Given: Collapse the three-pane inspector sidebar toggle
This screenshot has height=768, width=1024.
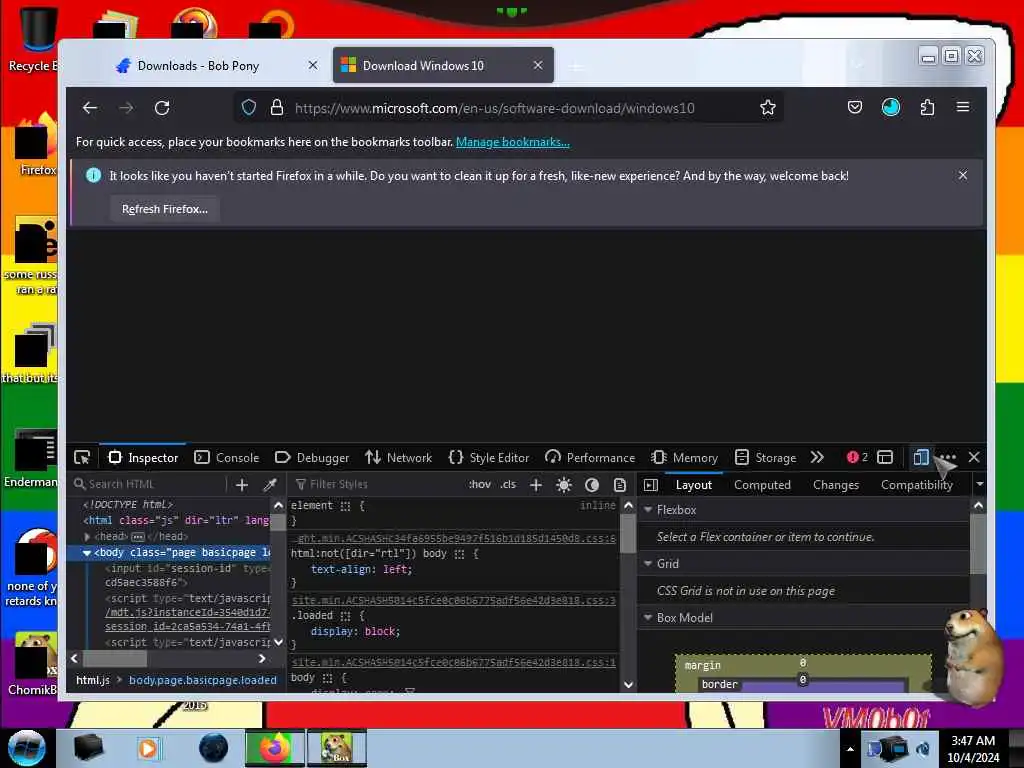Looking at the screenshot, I should coord(651,485).
